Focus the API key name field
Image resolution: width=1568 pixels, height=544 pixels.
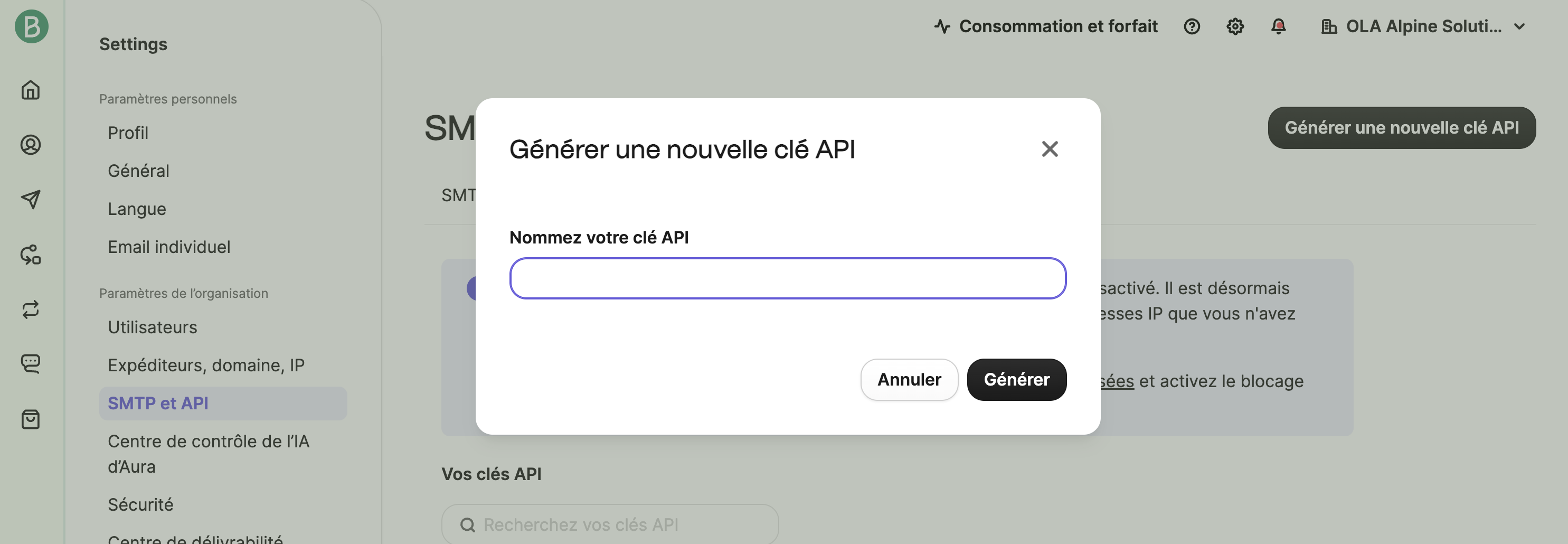pyautogui.click(x=787, y=278)
